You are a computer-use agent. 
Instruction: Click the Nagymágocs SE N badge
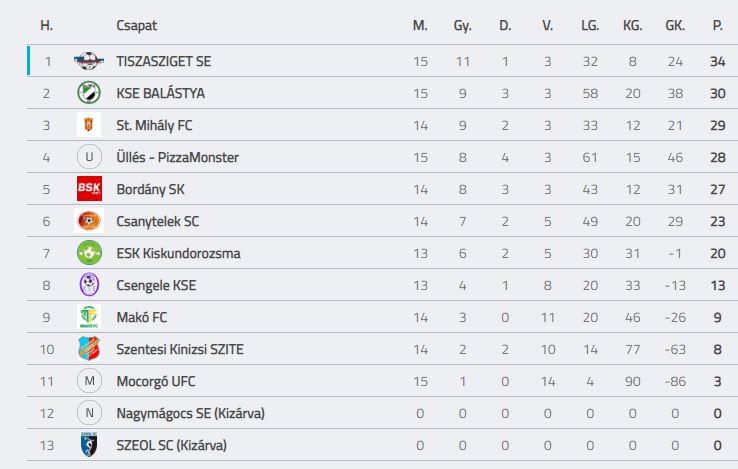point(89,413)
